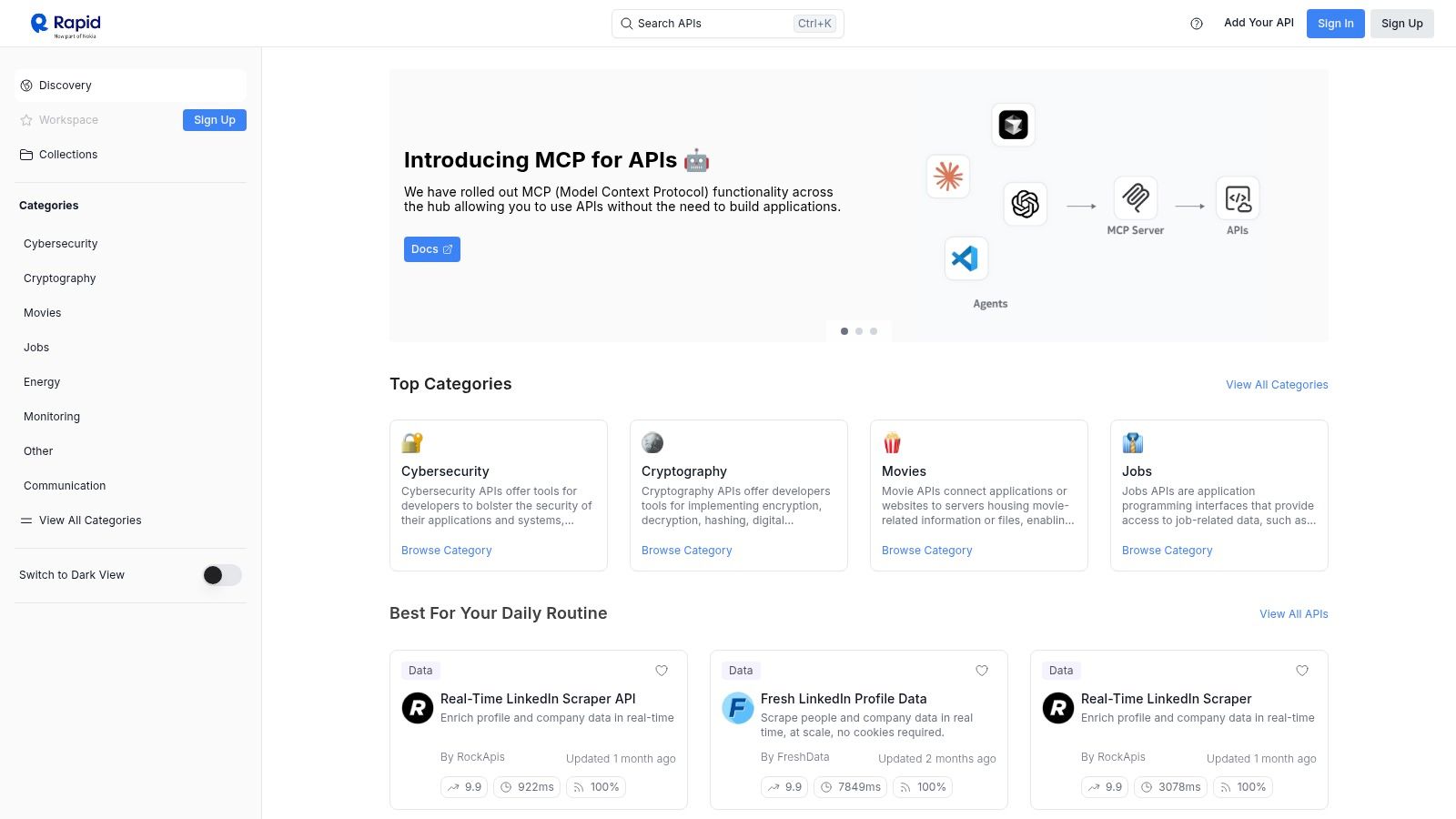1456x819 pixels.
Task: Open the help question mark icon
Action: pyautogui.click(x=1197, y=24)
